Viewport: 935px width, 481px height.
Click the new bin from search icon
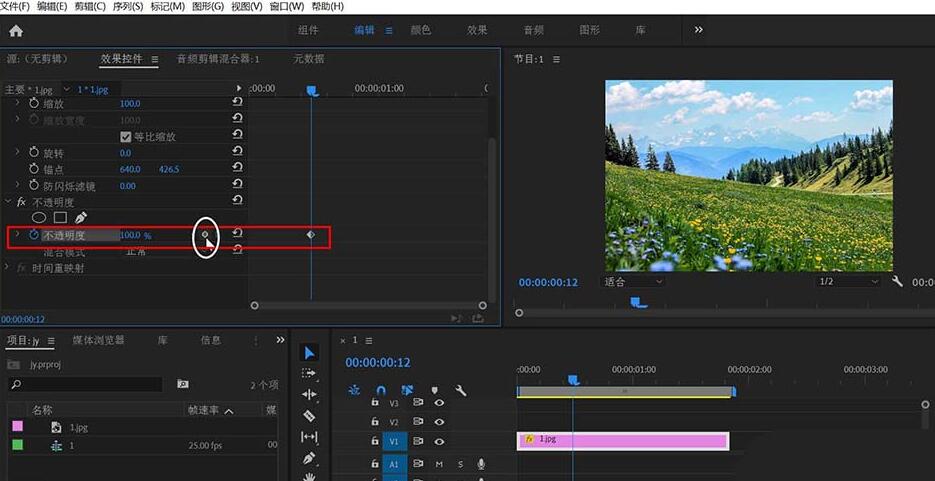182,384
